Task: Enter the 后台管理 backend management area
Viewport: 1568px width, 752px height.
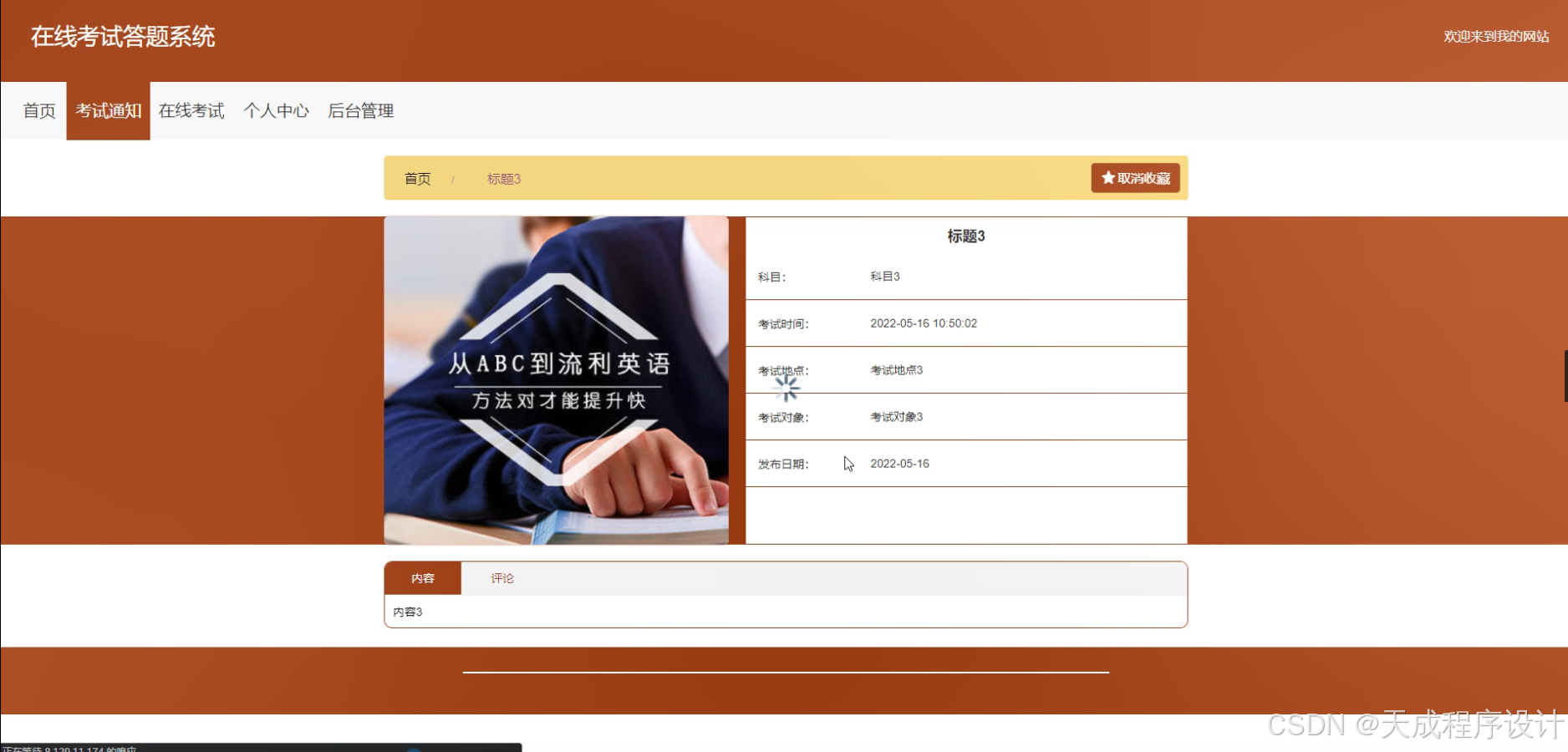Action: pos(361,110)
